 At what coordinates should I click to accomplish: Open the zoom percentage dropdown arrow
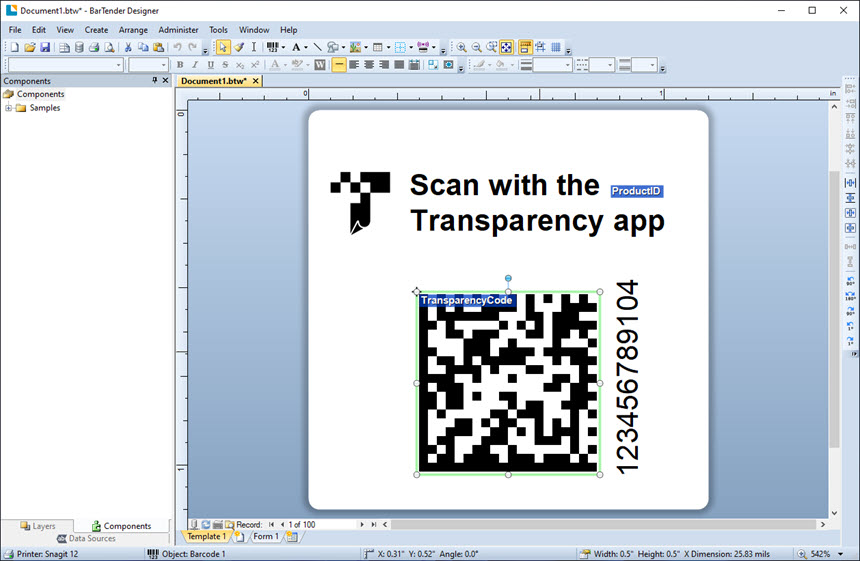[840, 554]
